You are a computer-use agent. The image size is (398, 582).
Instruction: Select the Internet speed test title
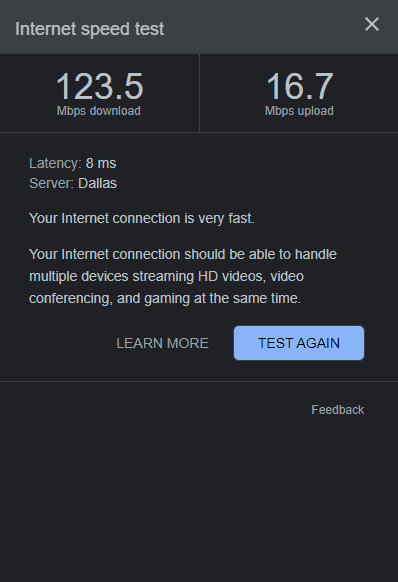[x=89, y=29]
